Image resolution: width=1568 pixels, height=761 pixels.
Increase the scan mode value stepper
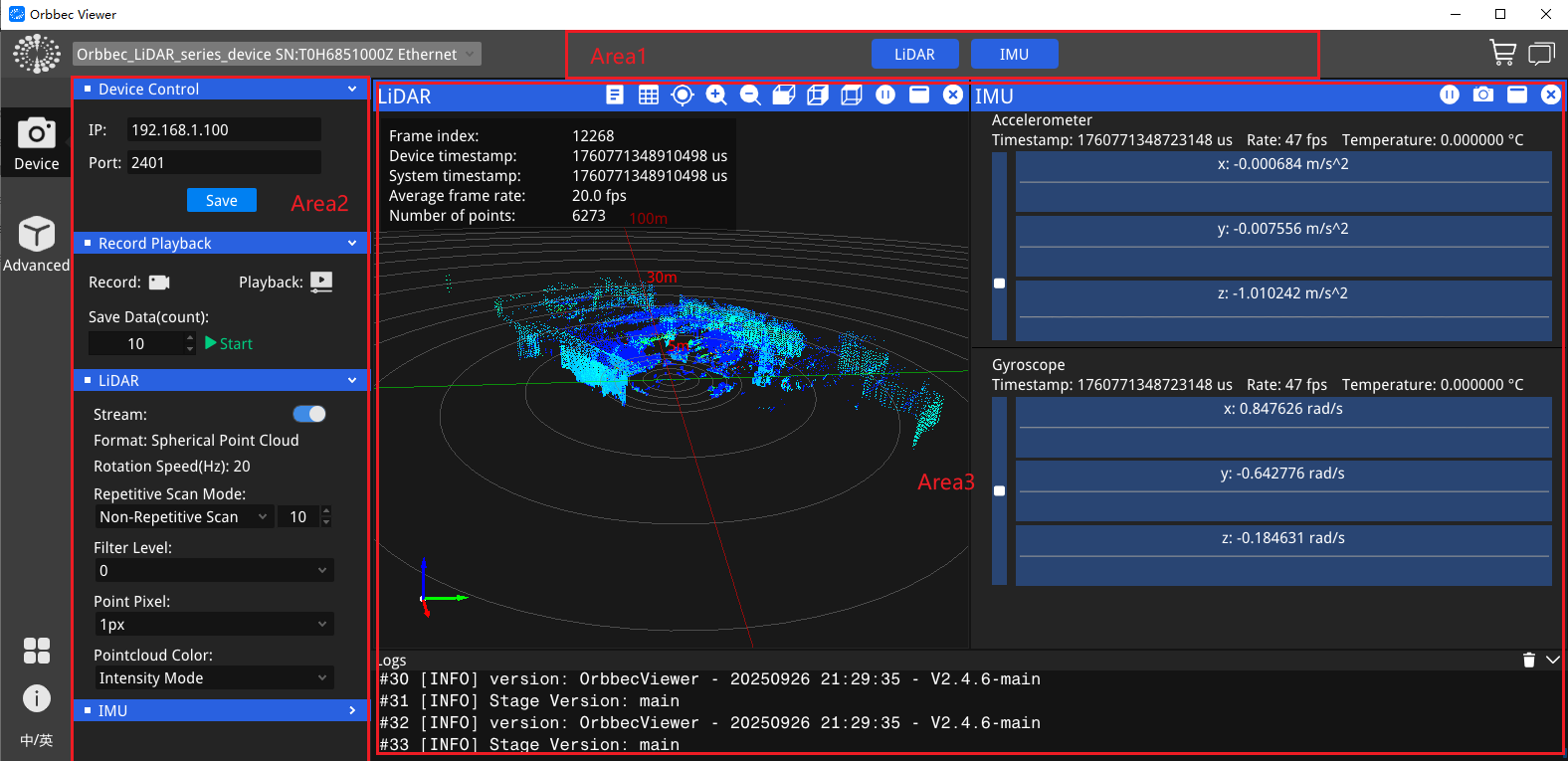(326, 511)
